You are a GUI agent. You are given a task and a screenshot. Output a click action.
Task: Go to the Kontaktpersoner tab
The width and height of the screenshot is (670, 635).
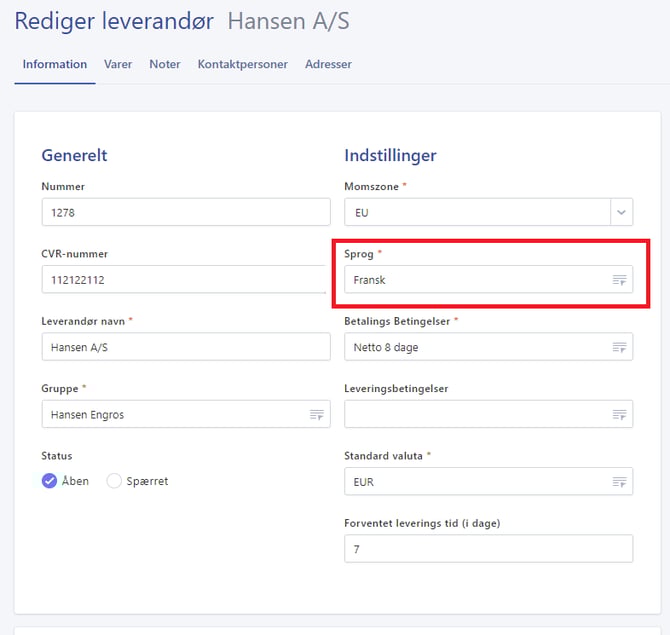(242, 64)
